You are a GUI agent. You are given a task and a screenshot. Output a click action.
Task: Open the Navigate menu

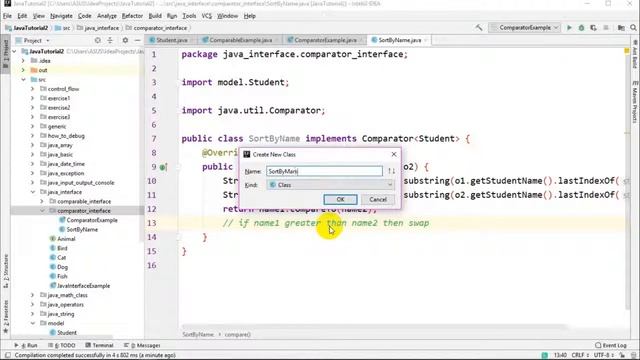point(61,16)
